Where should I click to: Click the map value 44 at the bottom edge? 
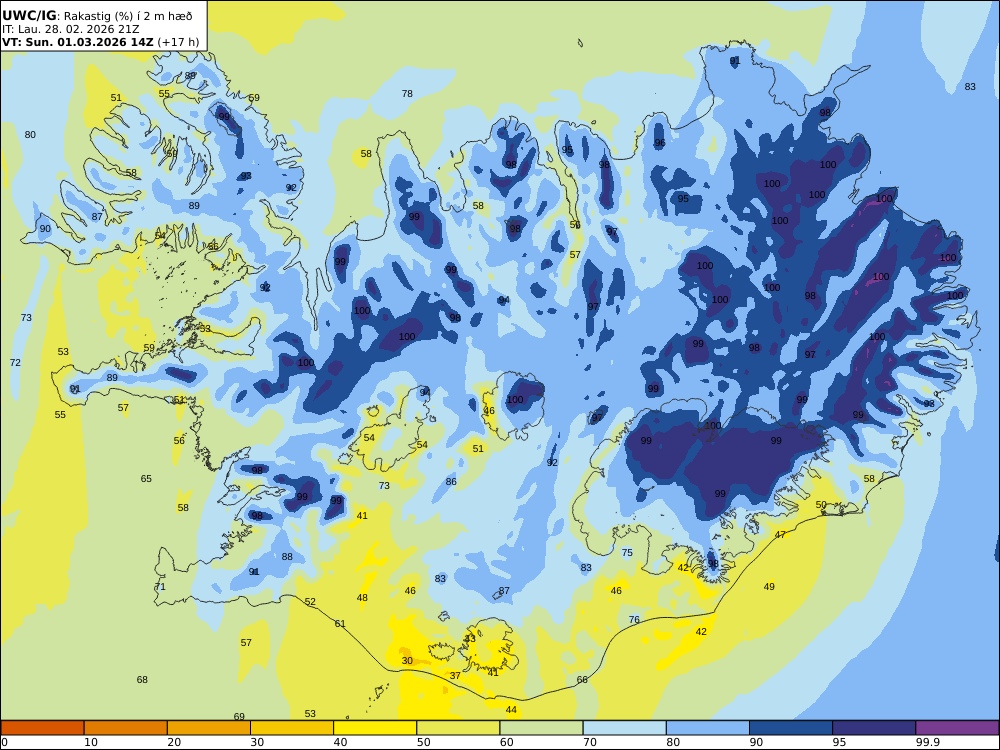point(511,709)
